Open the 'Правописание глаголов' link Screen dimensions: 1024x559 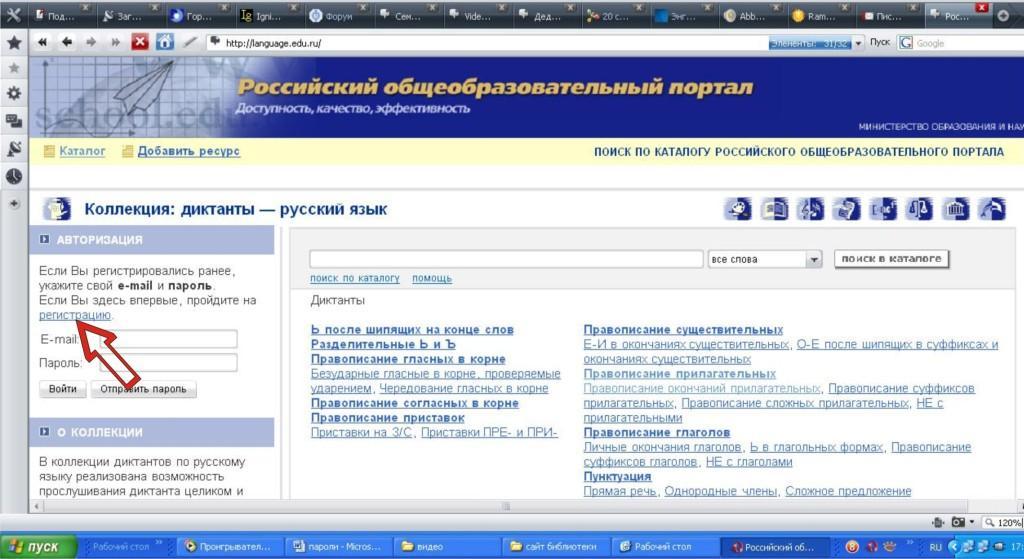[657, 432]
